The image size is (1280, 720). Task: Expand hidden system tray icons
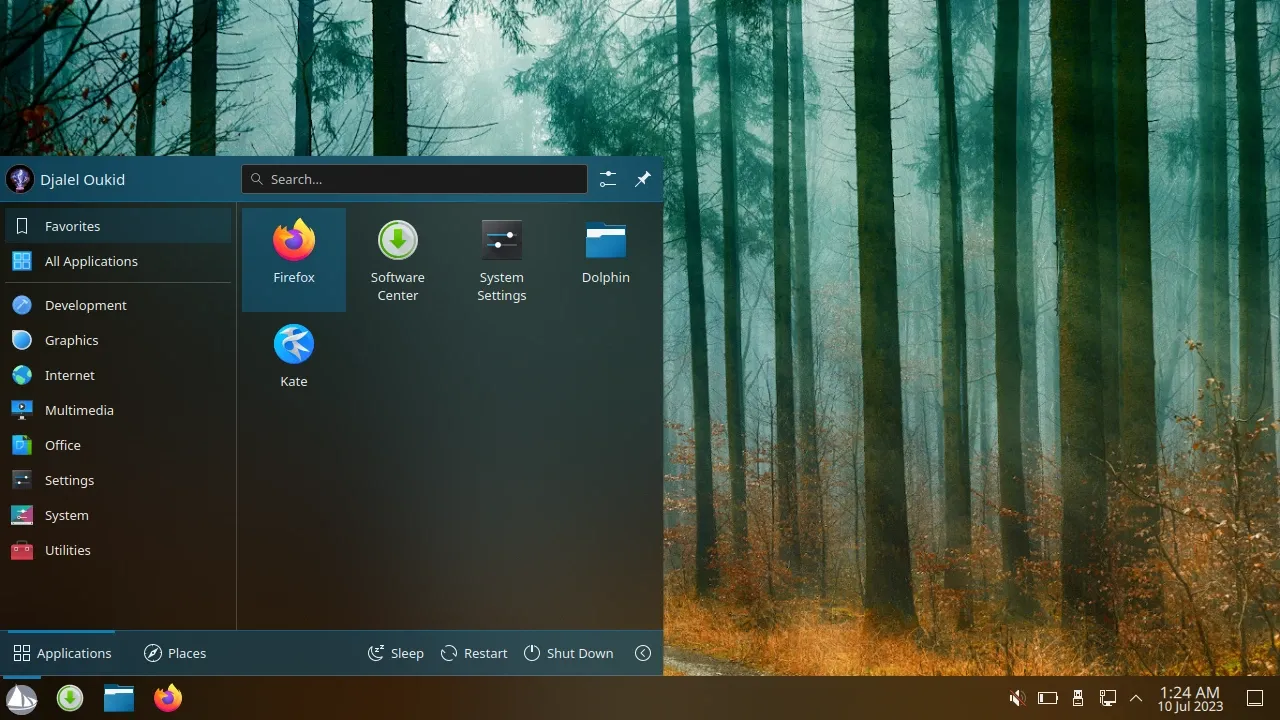tap(1136, 698)
